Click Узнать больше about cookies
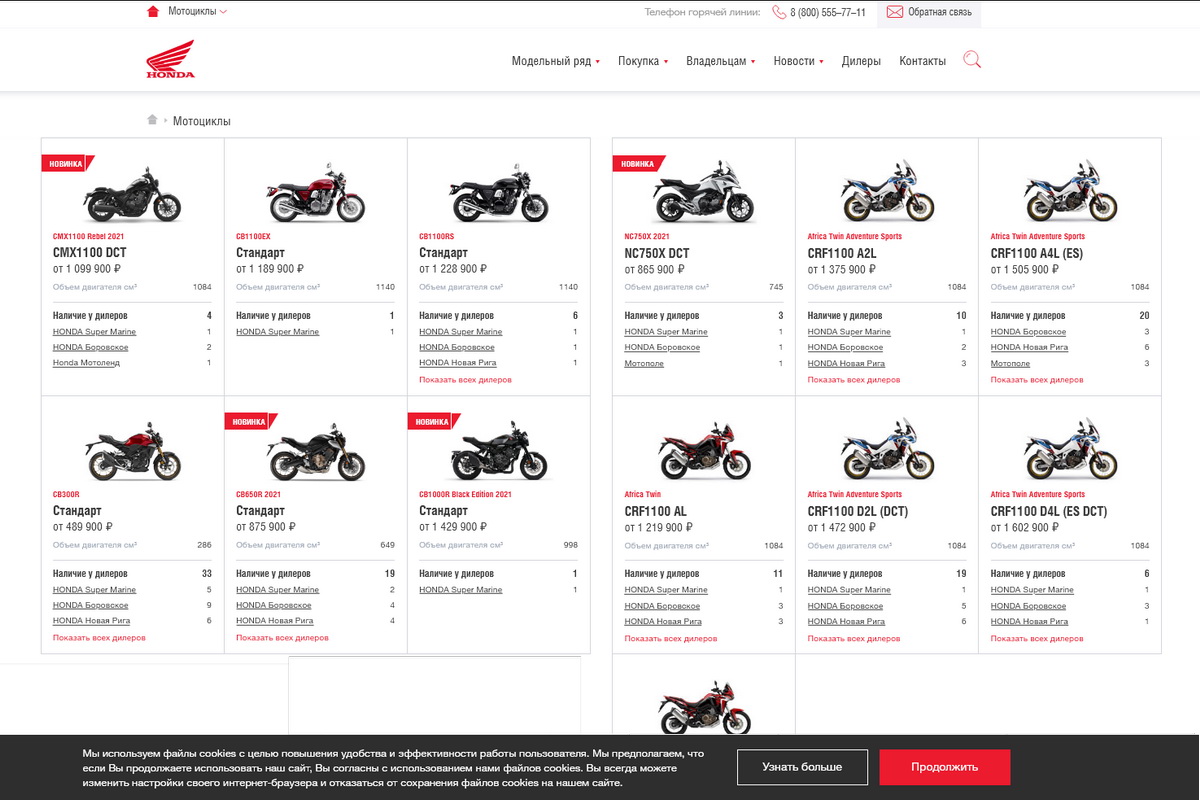1200x800 pixels. [802, 767]
